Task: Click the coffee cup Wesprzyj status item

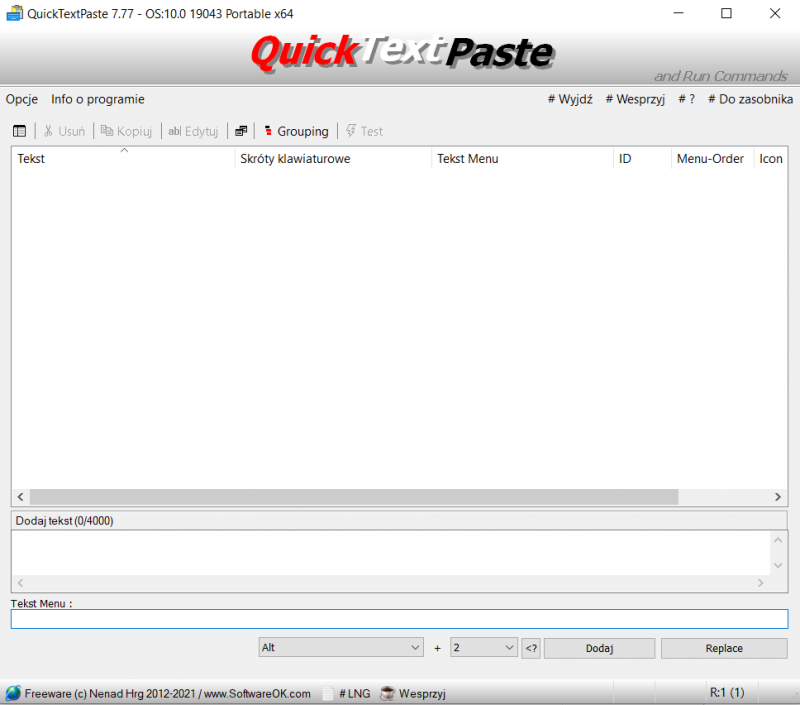Action: [x=412, y=693]
